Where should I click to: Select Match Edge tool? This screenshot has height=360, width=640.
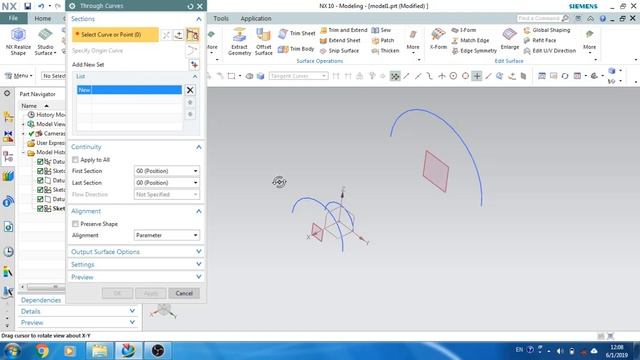[470, 40]
